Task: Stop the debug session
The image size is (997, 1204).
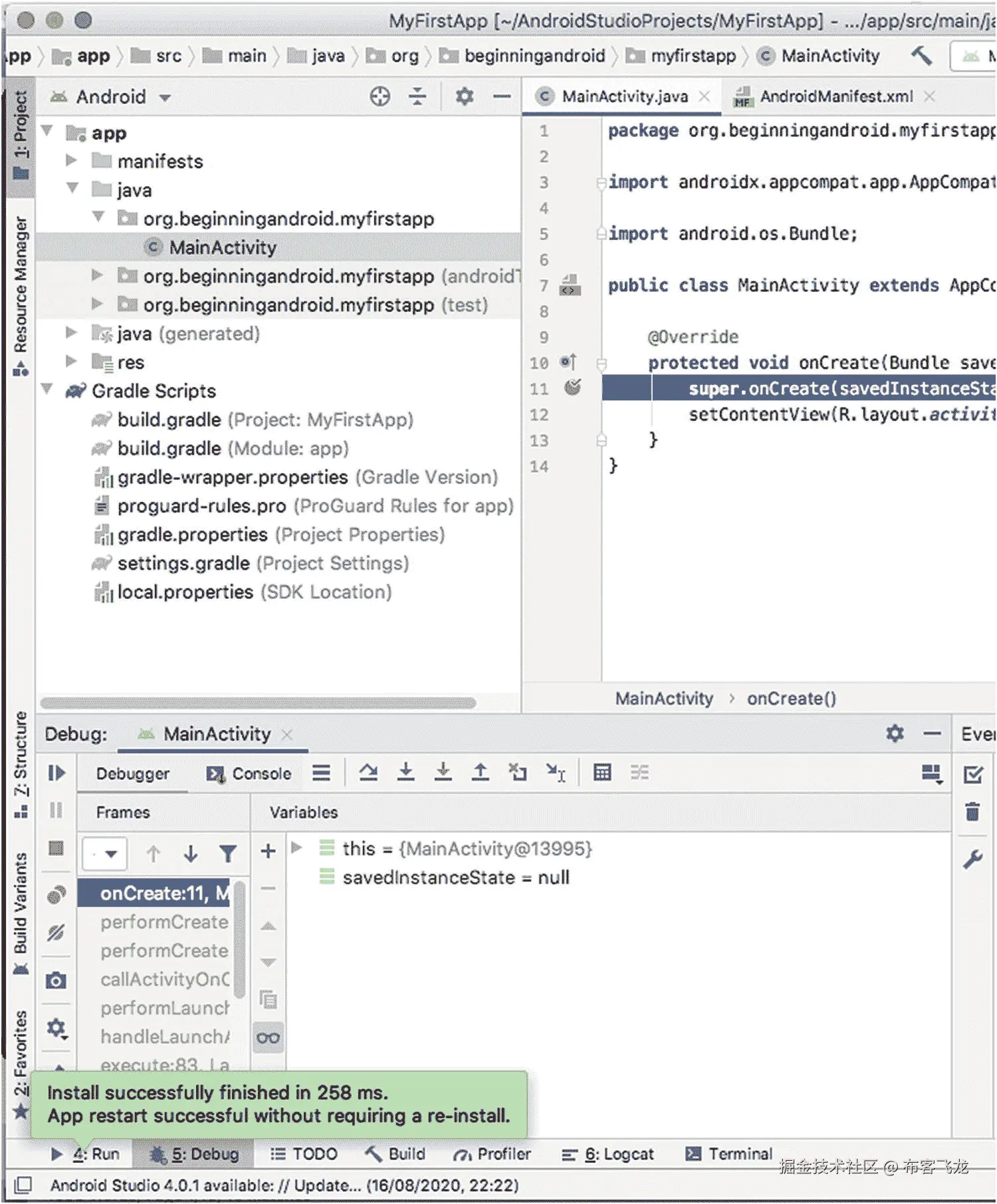Action: tap(56, 848)
